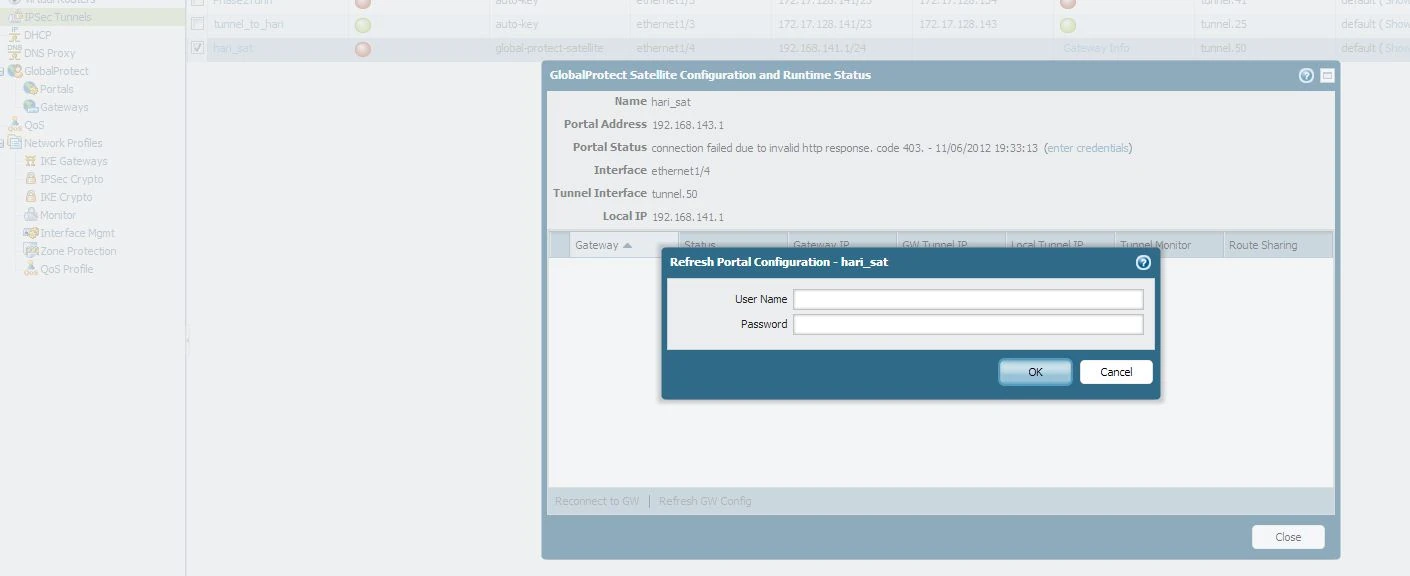Click the QoS sidebar icon
1410x576 pixels.
(14, 125)
